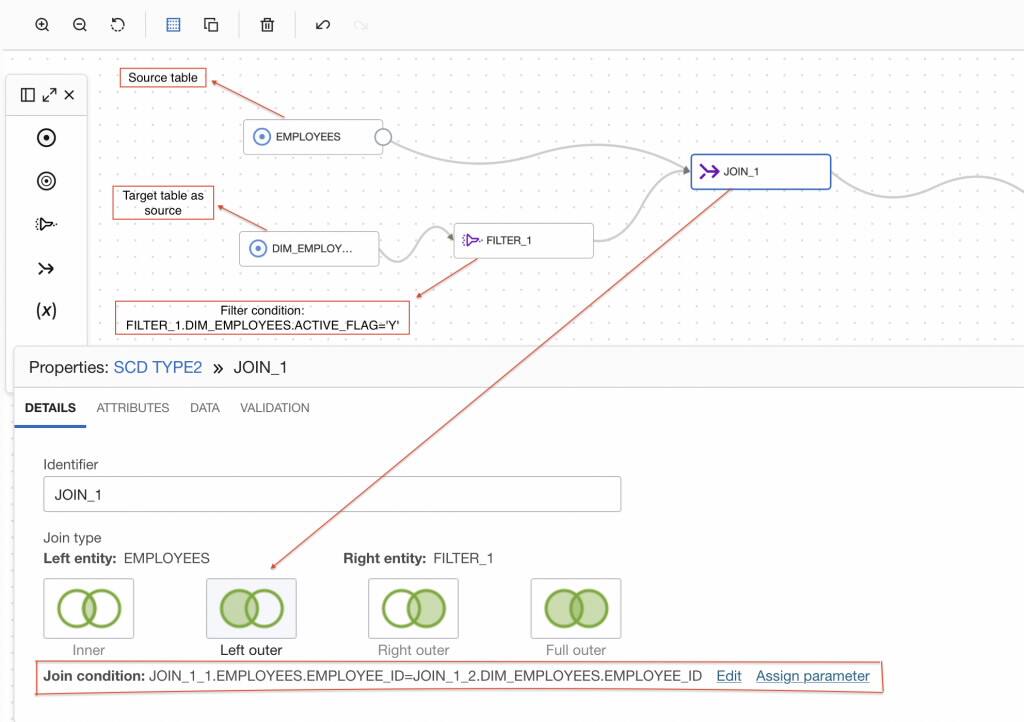Select the Full outer join type
Image resolution: width=1024 pixels, height=722 pixels.
[575, 608]
